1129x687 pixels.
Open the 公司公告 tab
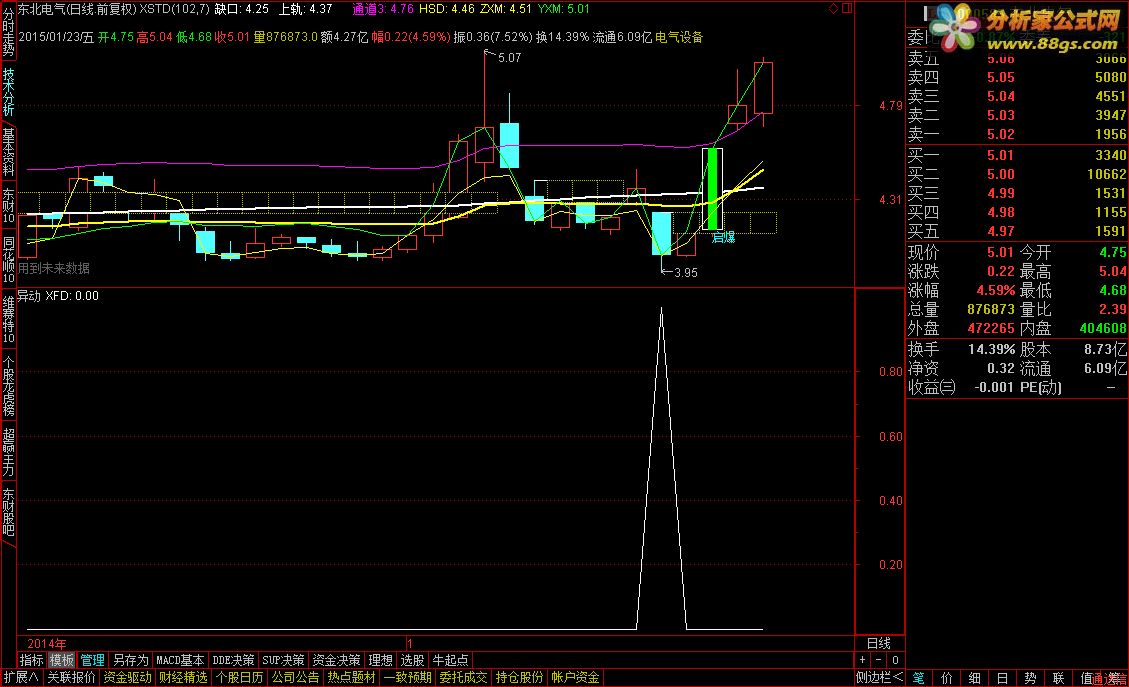pos(296,677)
